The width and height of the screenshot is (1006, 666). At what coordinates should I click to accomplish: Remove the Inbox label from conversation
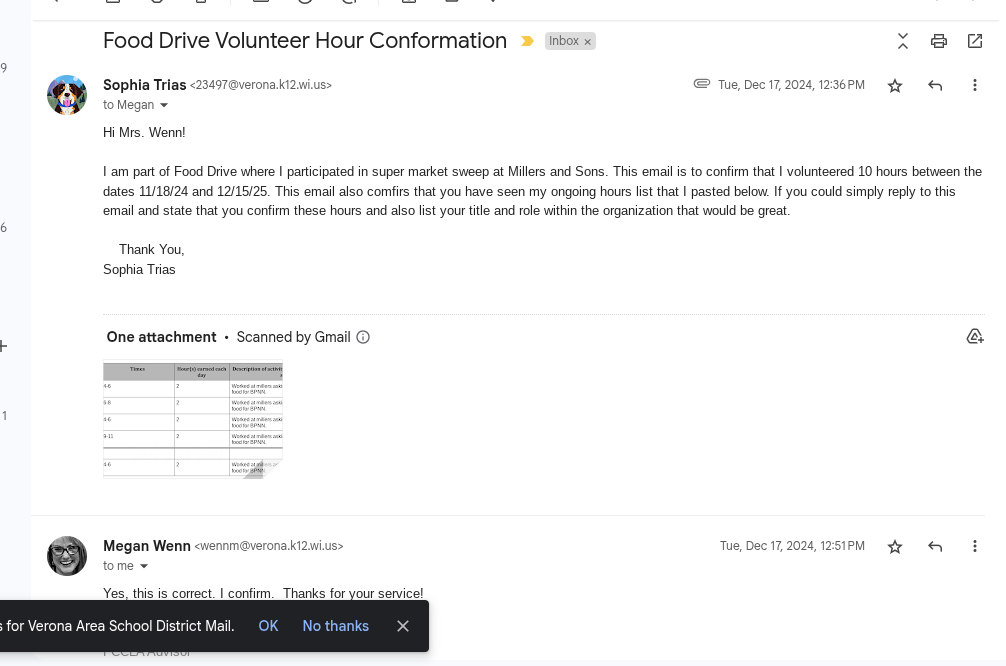[588, 42]
